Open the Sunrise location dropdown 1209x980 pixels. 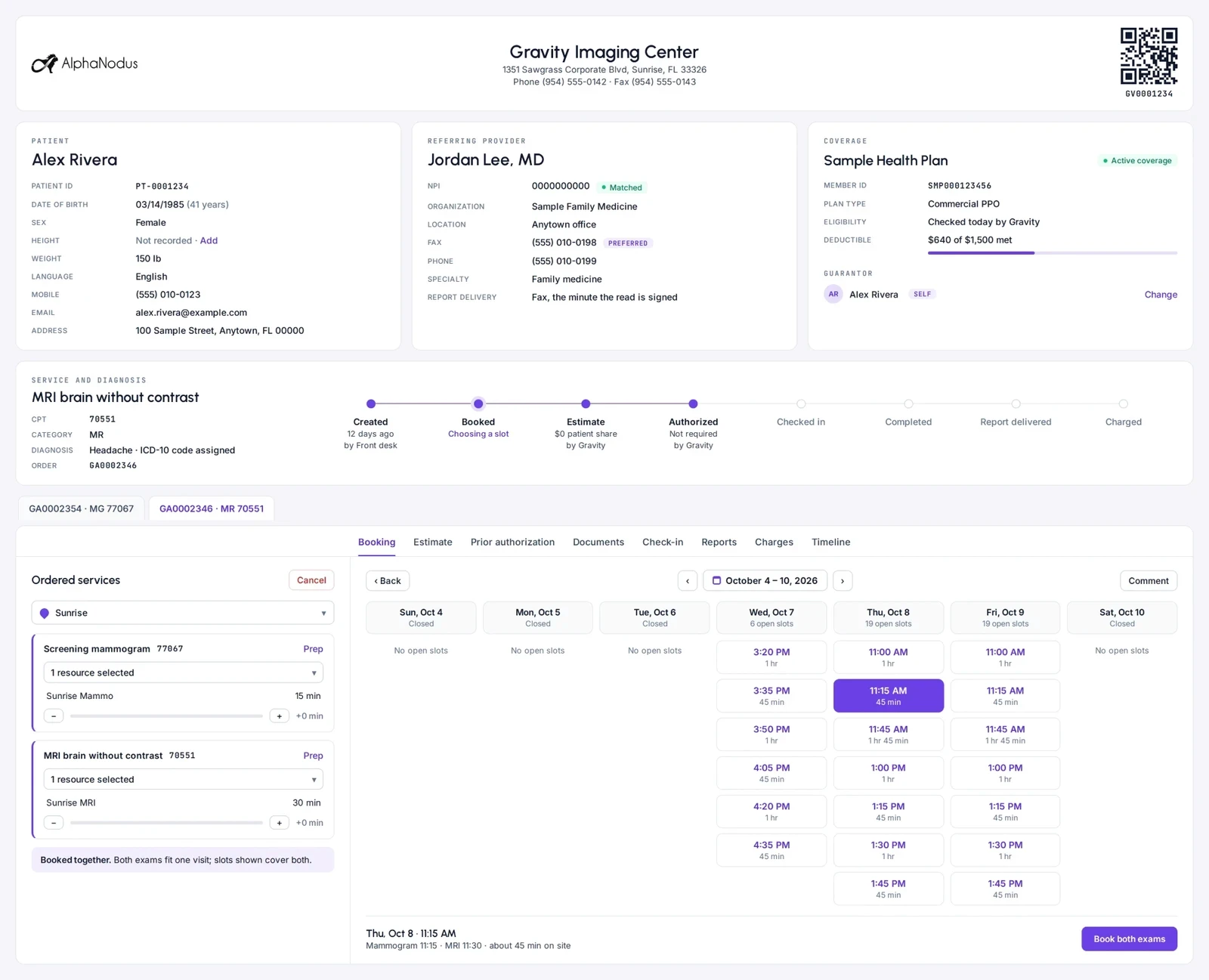183,613
